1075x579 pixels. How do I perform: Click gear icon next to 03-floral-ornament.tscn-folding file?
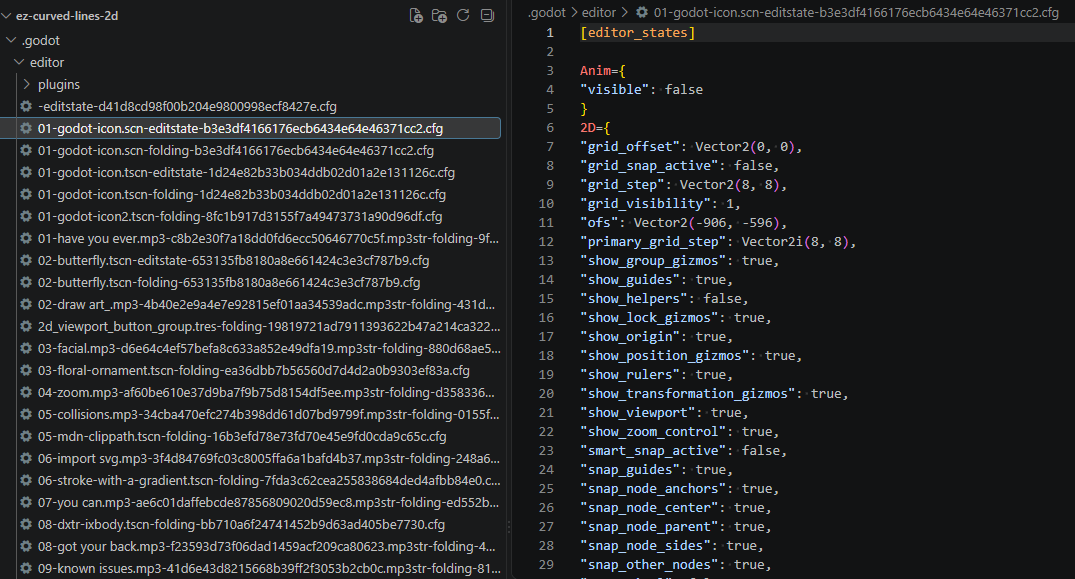pyautogui.click(x=26, y=370)
